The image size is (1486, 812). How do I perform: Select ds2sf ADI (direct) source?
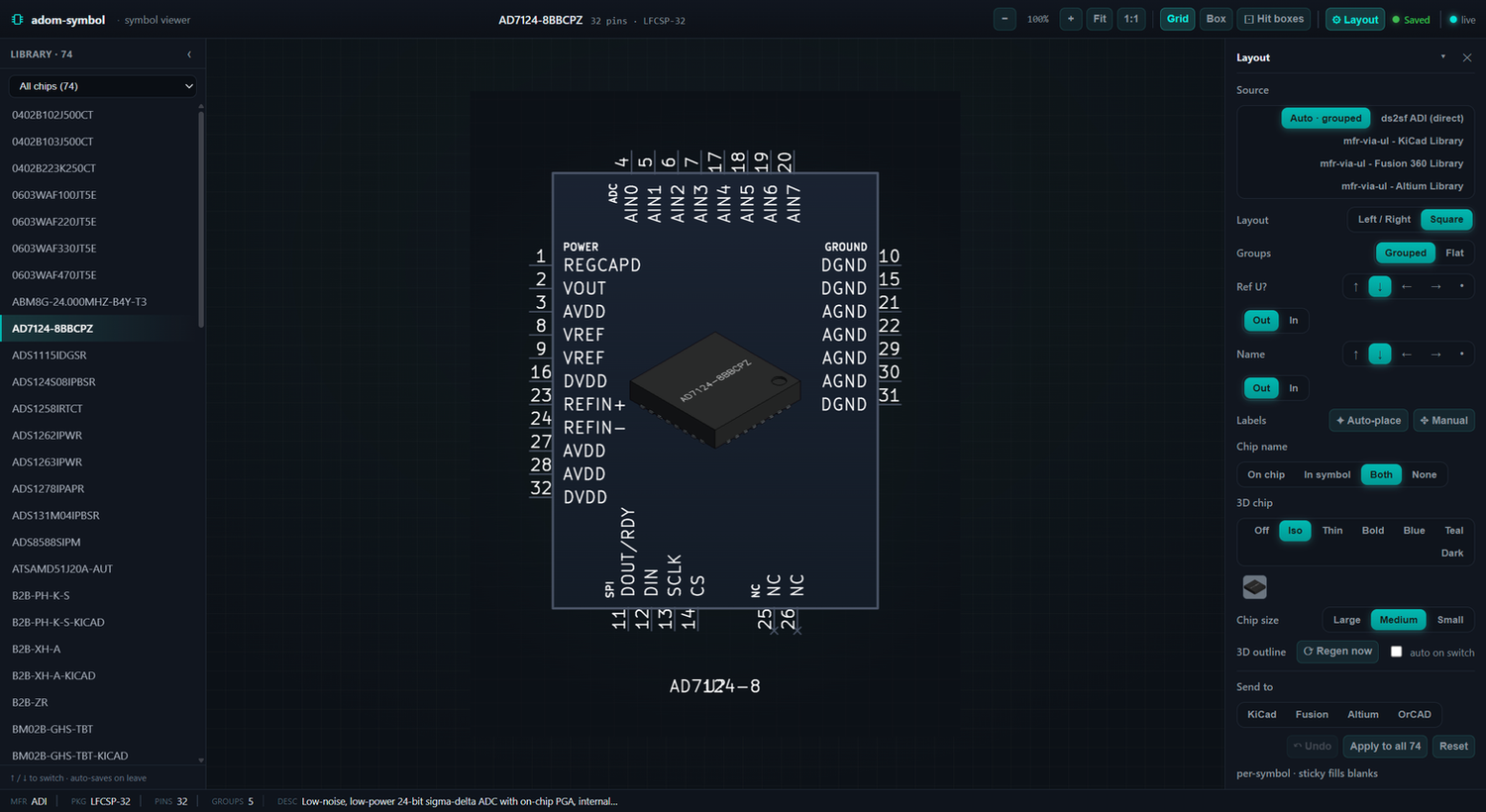(1422, 119)
